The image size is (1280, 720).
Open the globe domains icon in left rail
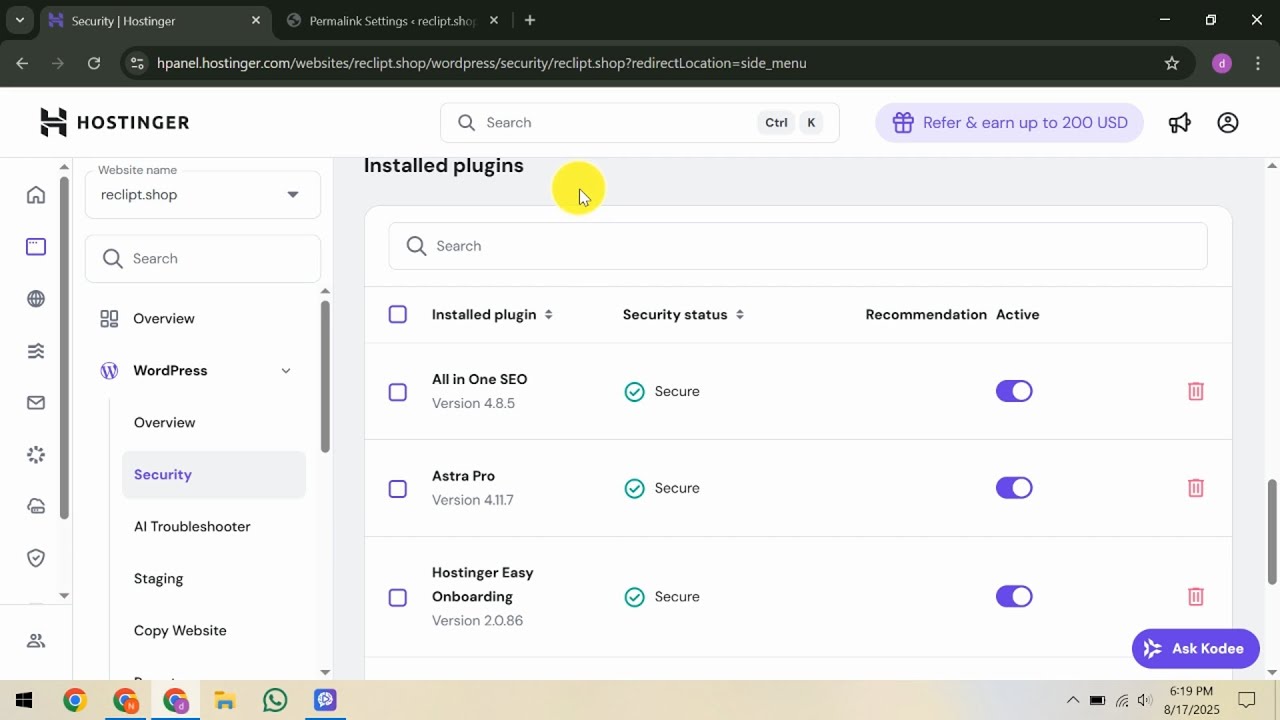pyautogui.click(x=36, y=298)
